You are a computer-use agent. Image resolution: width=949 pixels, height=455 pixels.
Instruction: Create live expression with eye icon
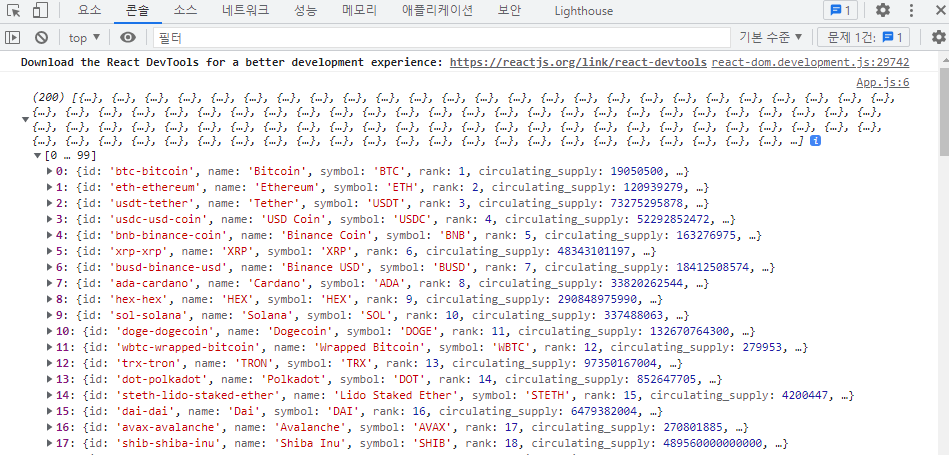[x=128, y=38]
